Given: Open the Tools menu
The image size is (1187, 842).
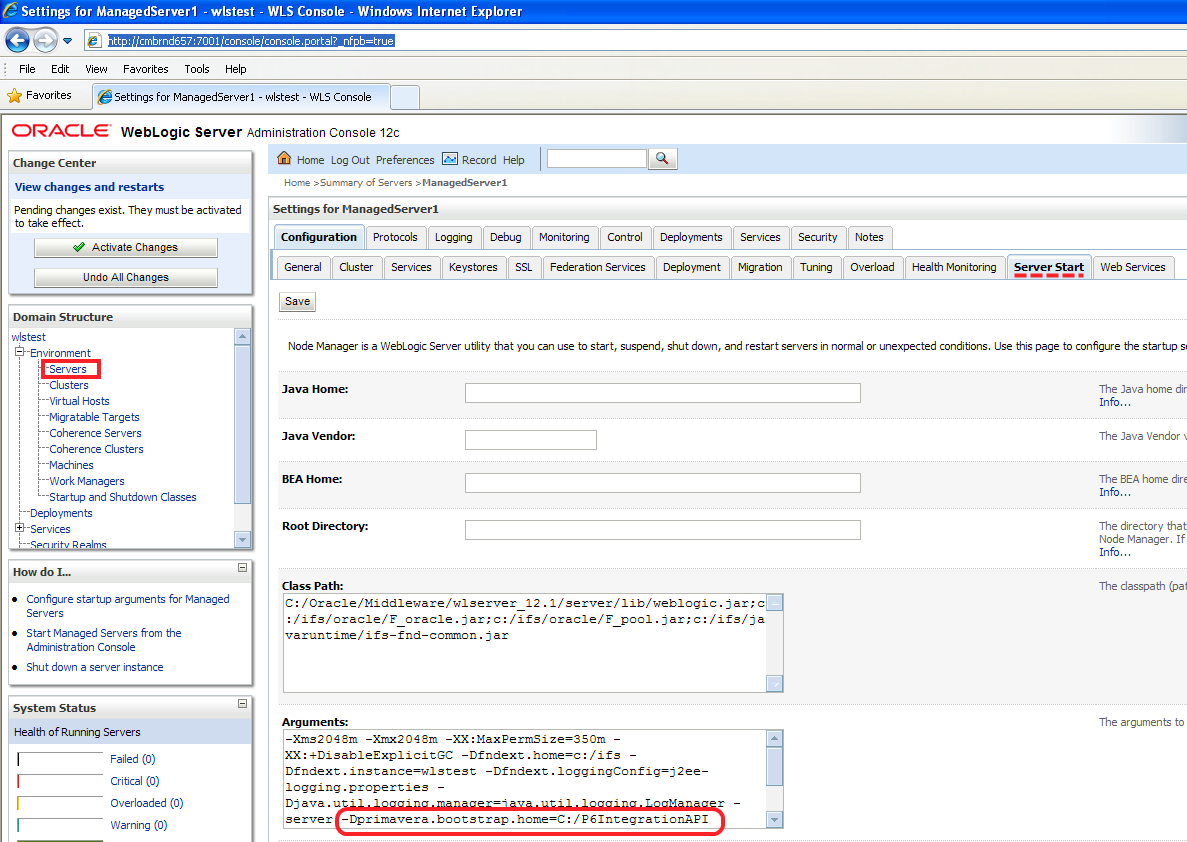Looking at the screenshot, I should 197,69.
